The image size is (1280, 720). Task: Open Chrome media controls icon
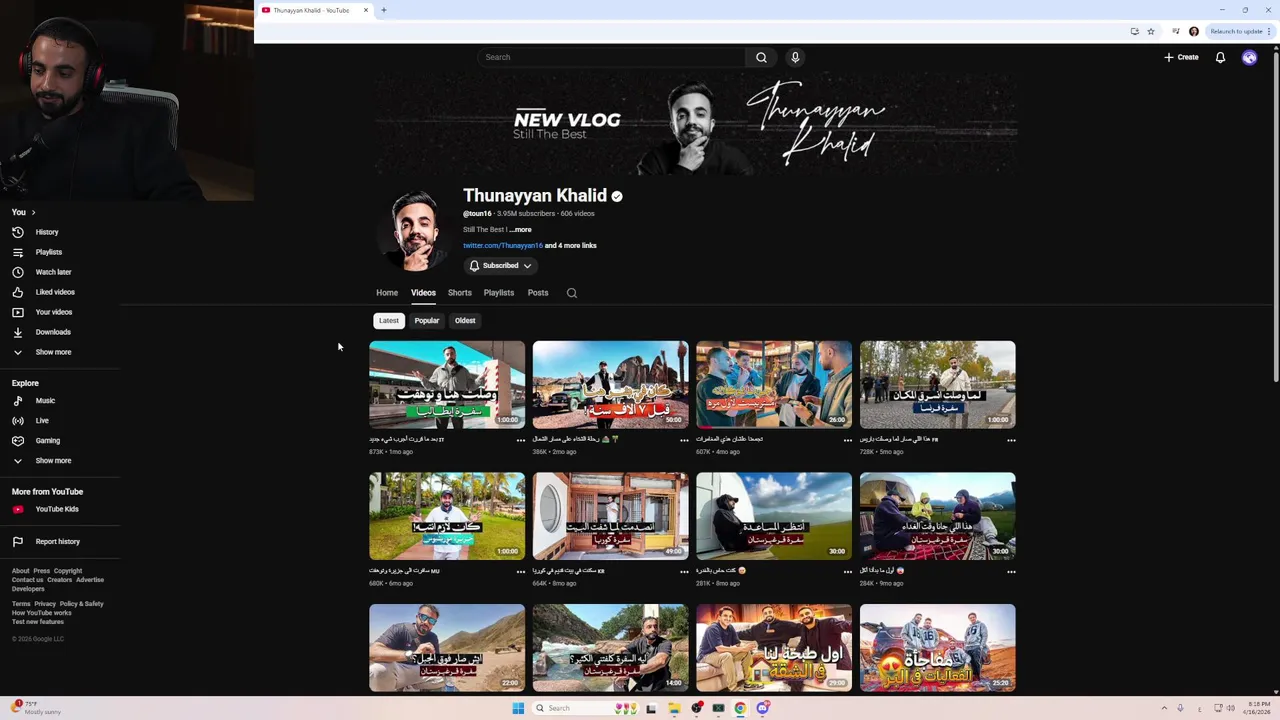[1176, 31]
